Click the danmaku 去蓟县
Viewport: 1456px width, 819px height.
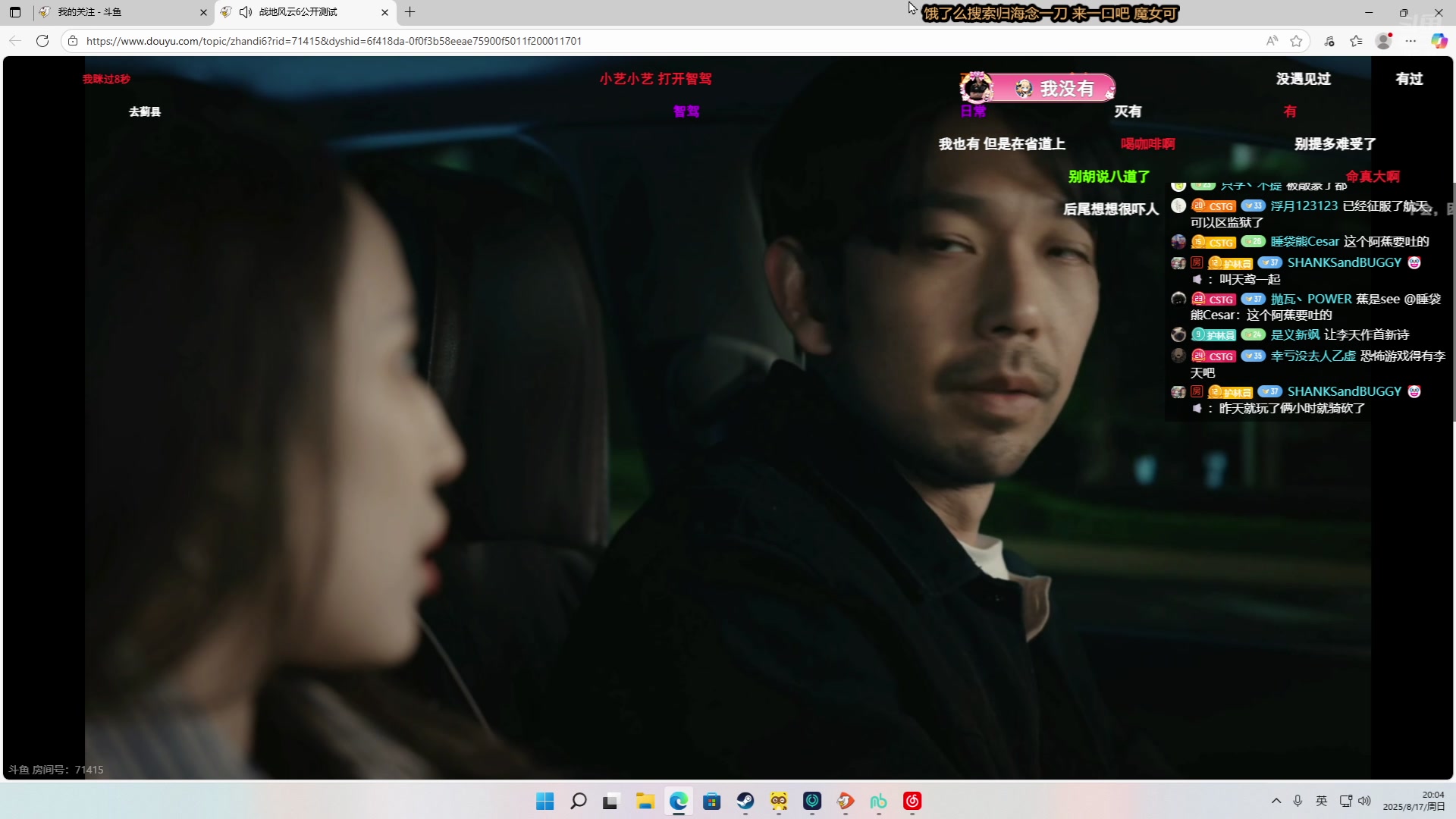(145, 111)
